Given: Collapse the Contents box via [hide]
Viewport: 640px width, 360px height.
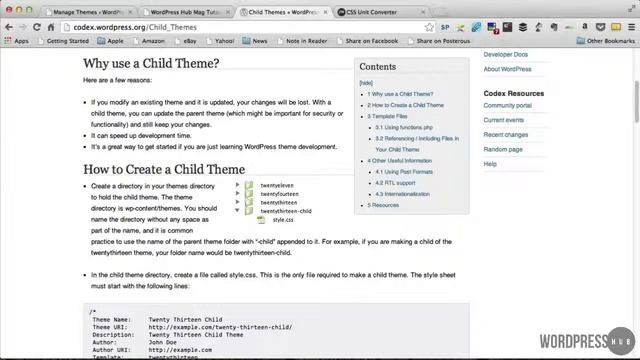Looking at the screenshot, I should 366,83.
